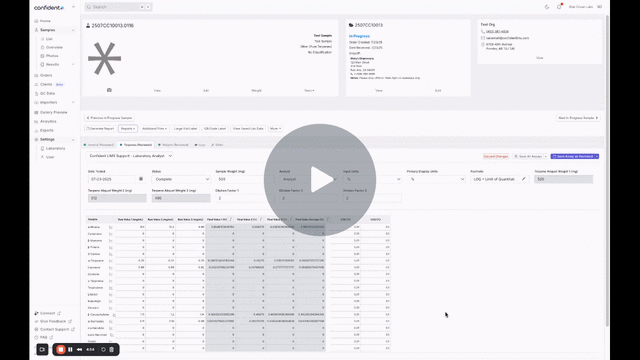Play the video with the center play button
The width and height of the screenshot is (640, 360).
[x=320, y=180]
